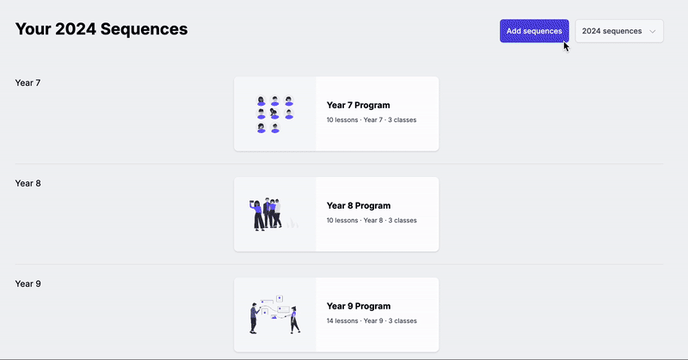The width and height of the screenshot is (688, 360).
Task: Click the 2024 sequences label text
Action: 612,31
